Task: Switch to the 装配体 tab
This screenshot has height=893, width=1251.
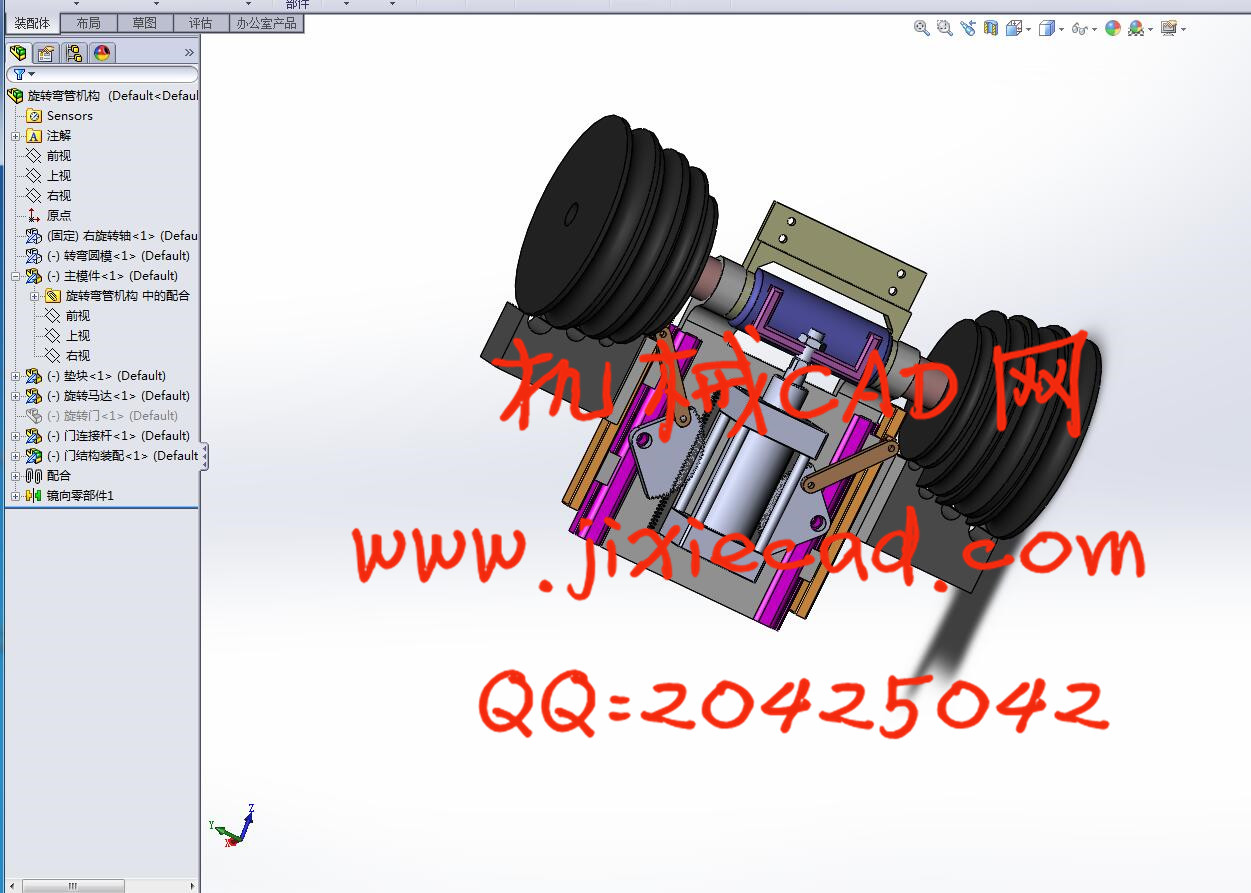Action: coord(31,23)
